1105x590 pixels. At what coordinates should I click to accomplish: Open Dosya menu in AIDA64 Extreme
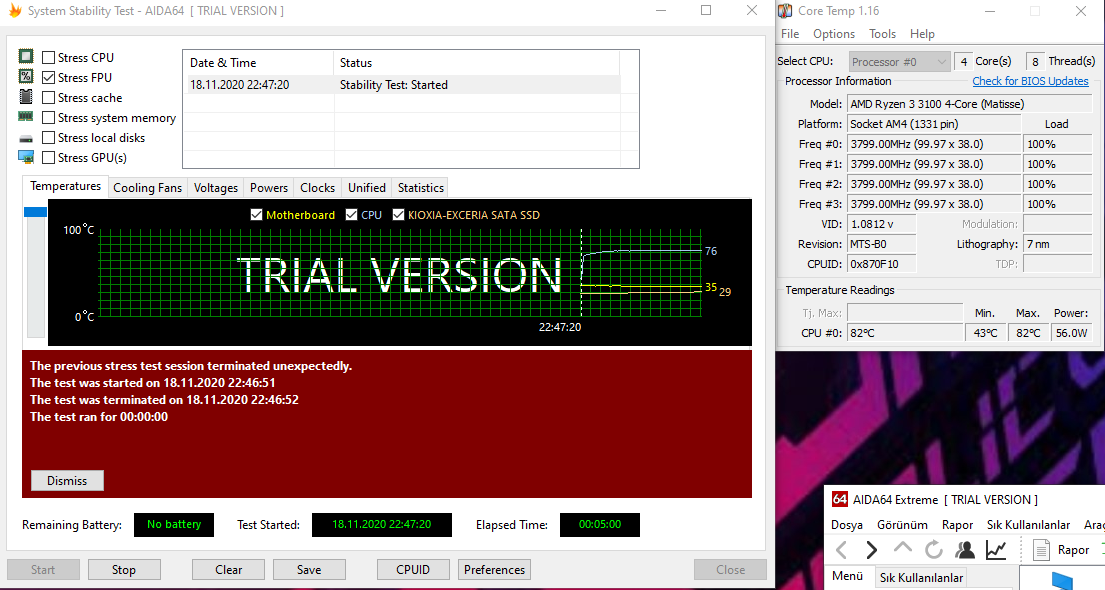point(846,524)
